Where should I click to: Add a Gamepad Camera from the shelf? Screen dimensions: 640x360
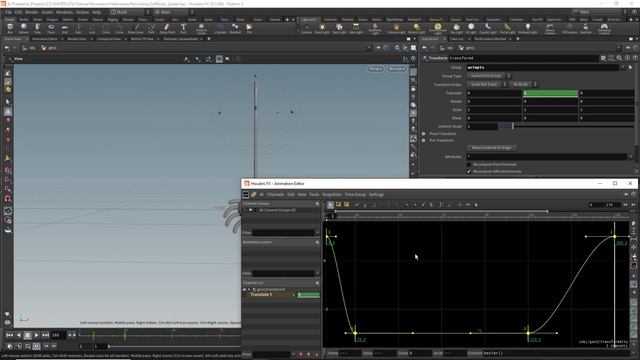[604, 29]
